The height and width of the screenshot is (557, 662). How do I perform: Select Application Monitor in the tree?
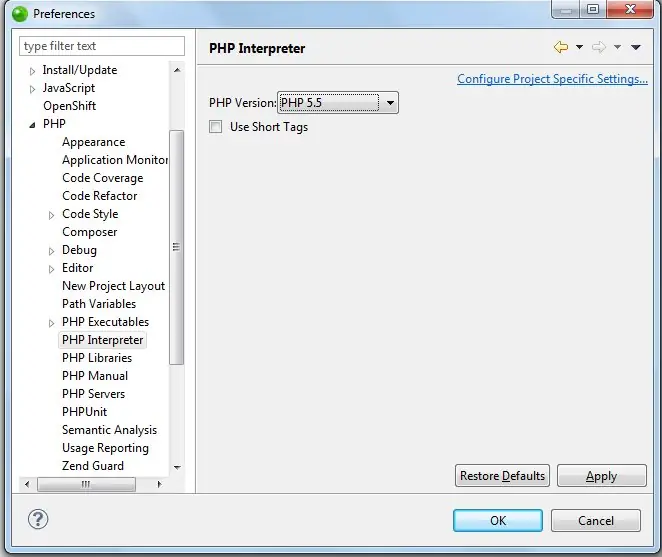[115, 160]
